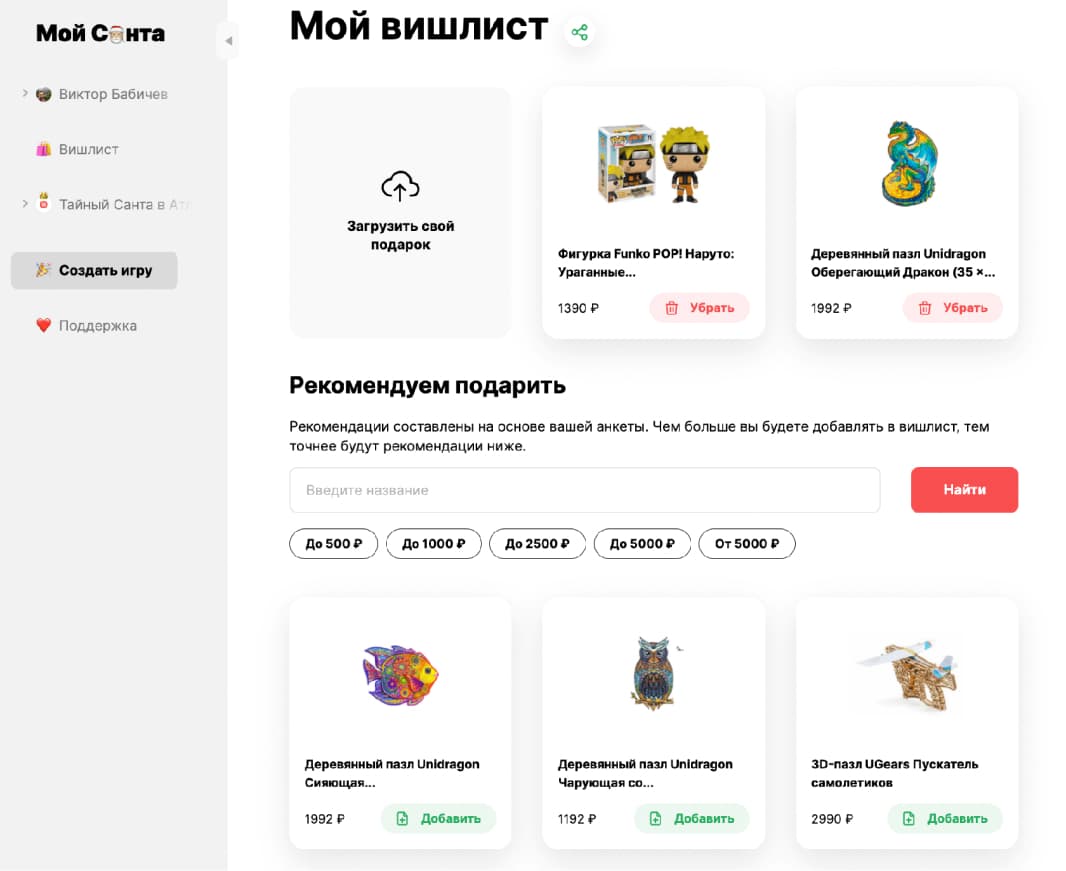Click the heart icon next to Поддержка
Viewport: 1066px width, 871px height.
(44, 325)
